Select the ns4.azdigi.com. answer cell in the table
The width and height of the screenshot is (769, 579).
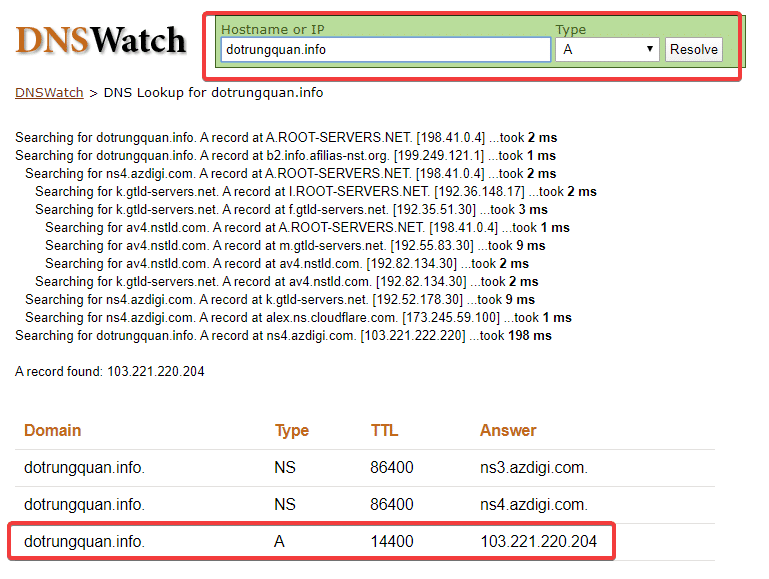click(x=534, y=504)
